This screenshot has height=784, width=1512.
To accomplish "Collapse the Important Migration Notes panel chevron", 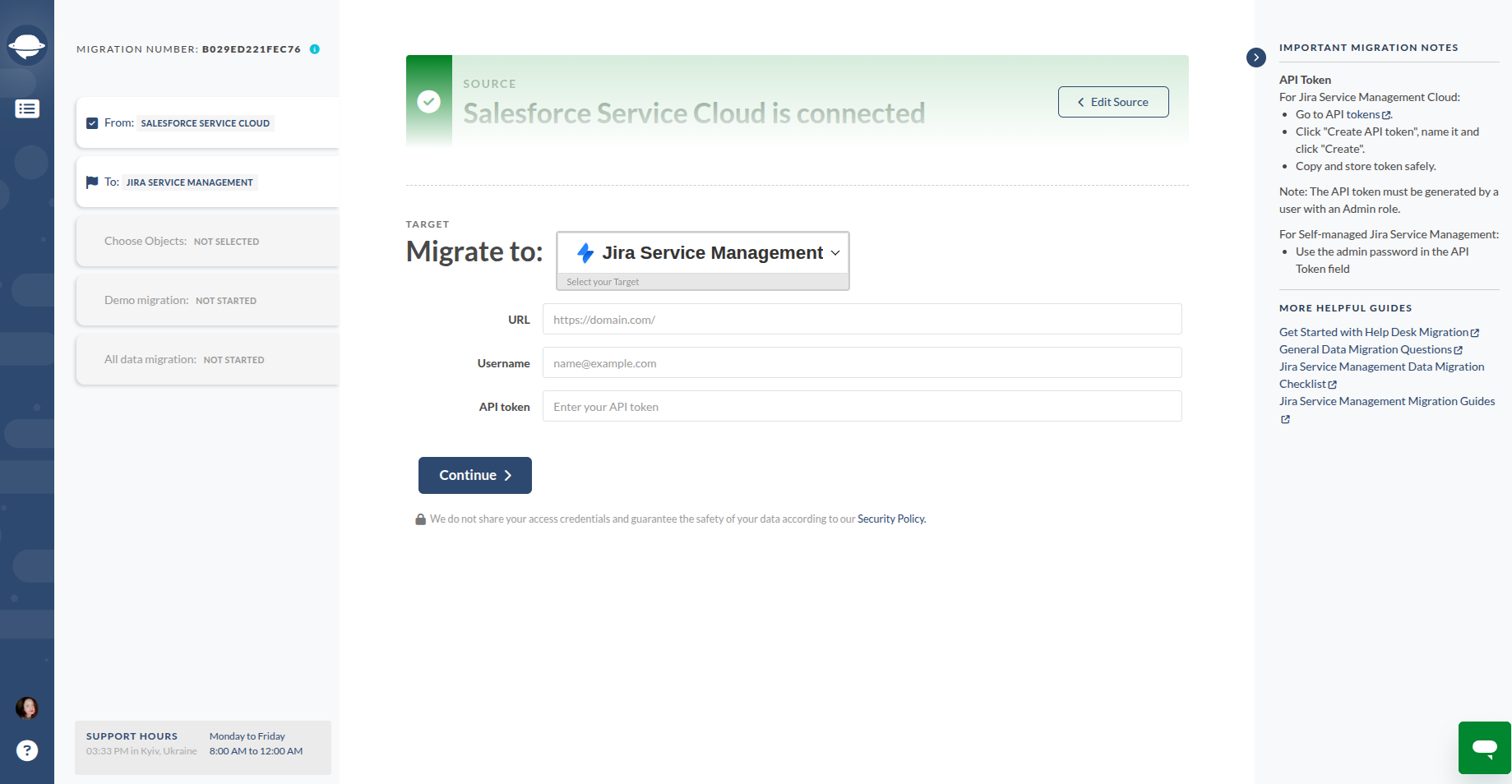I will pyautogui.click(x=1255, y=58).
